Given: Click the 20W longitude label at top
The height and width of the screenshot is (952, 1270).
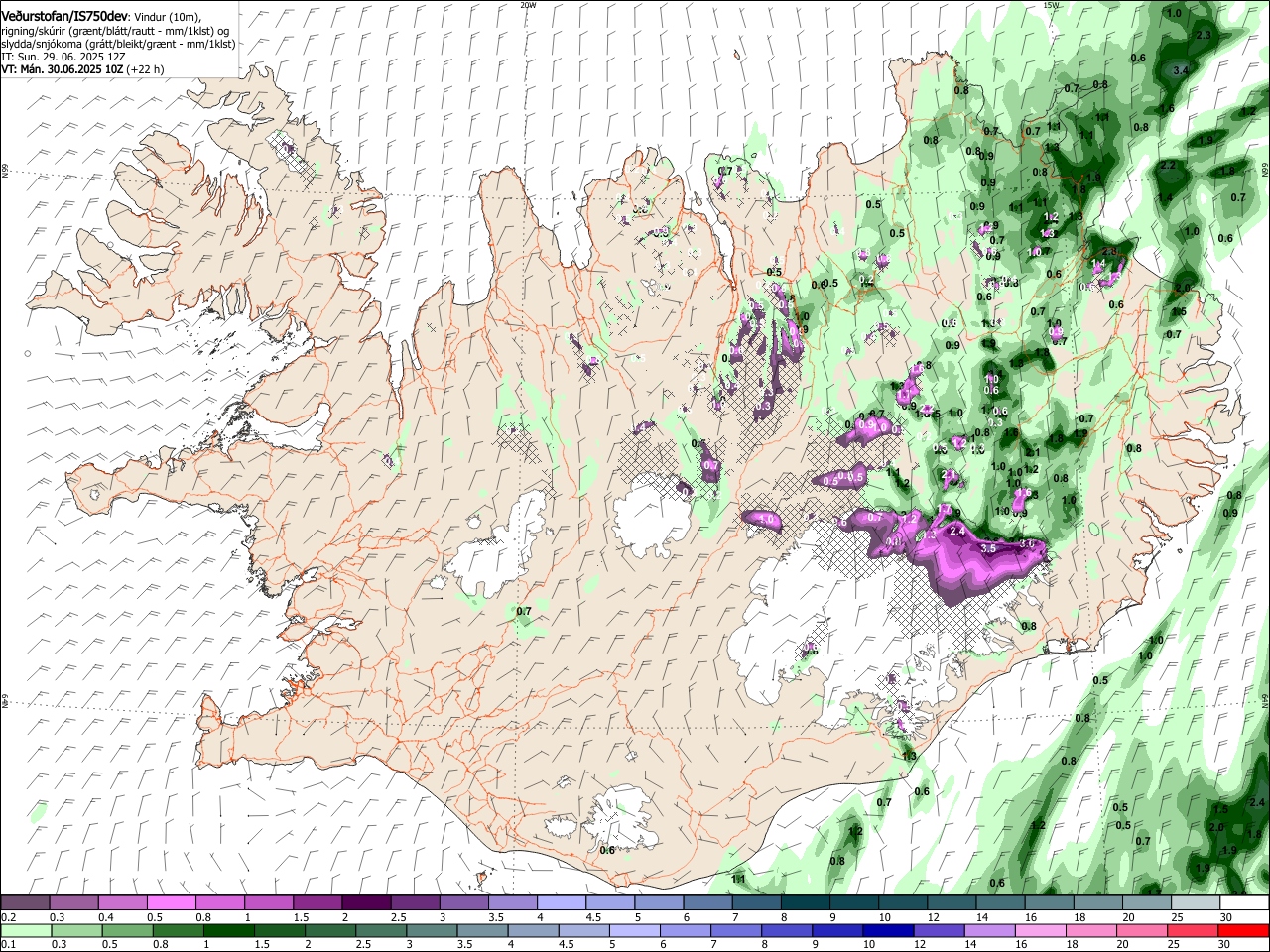Looking at the screenshot, I should click(x=528, y=5).
